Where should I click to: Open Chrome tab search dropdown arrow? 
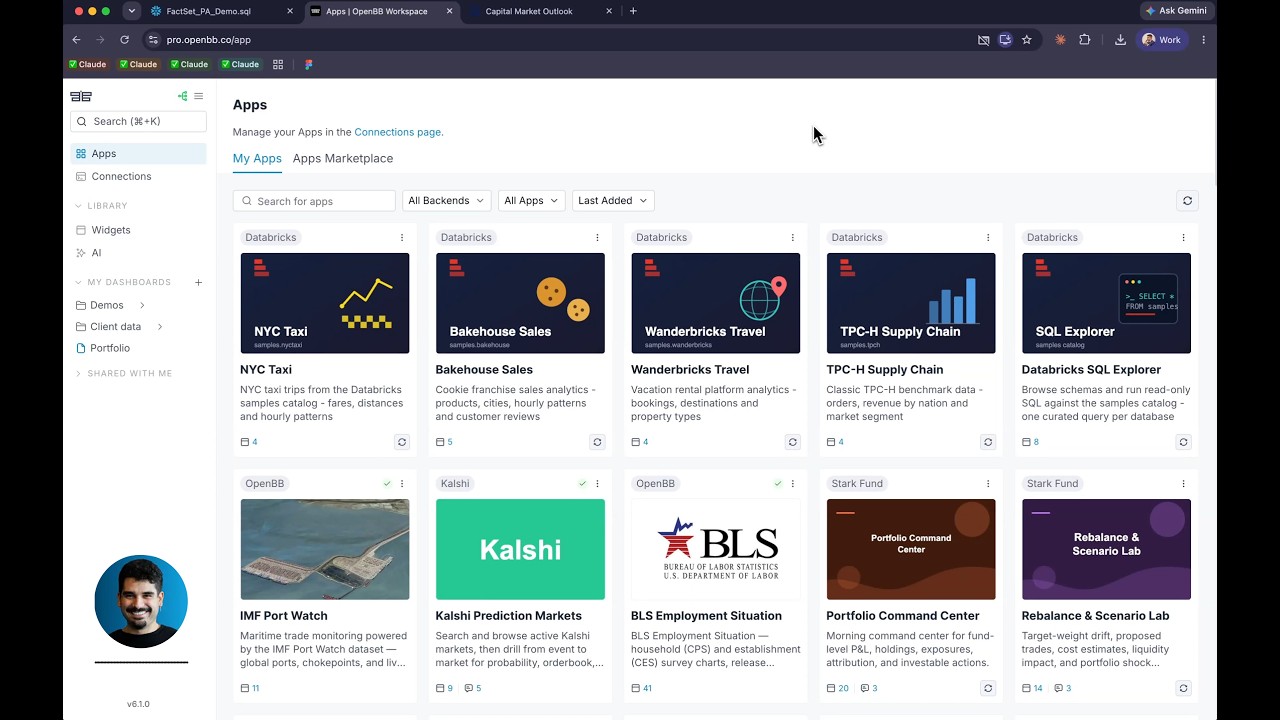[x=131, y=11]
